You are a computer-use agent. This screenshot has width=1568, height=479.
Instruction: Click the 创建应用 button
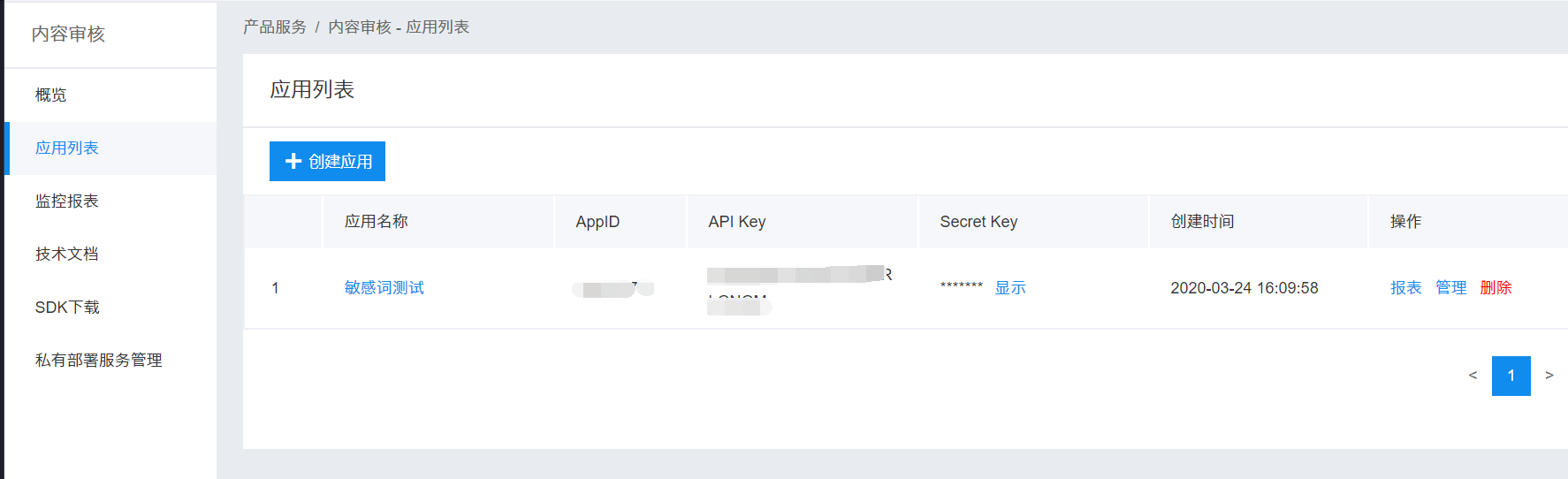327,161
